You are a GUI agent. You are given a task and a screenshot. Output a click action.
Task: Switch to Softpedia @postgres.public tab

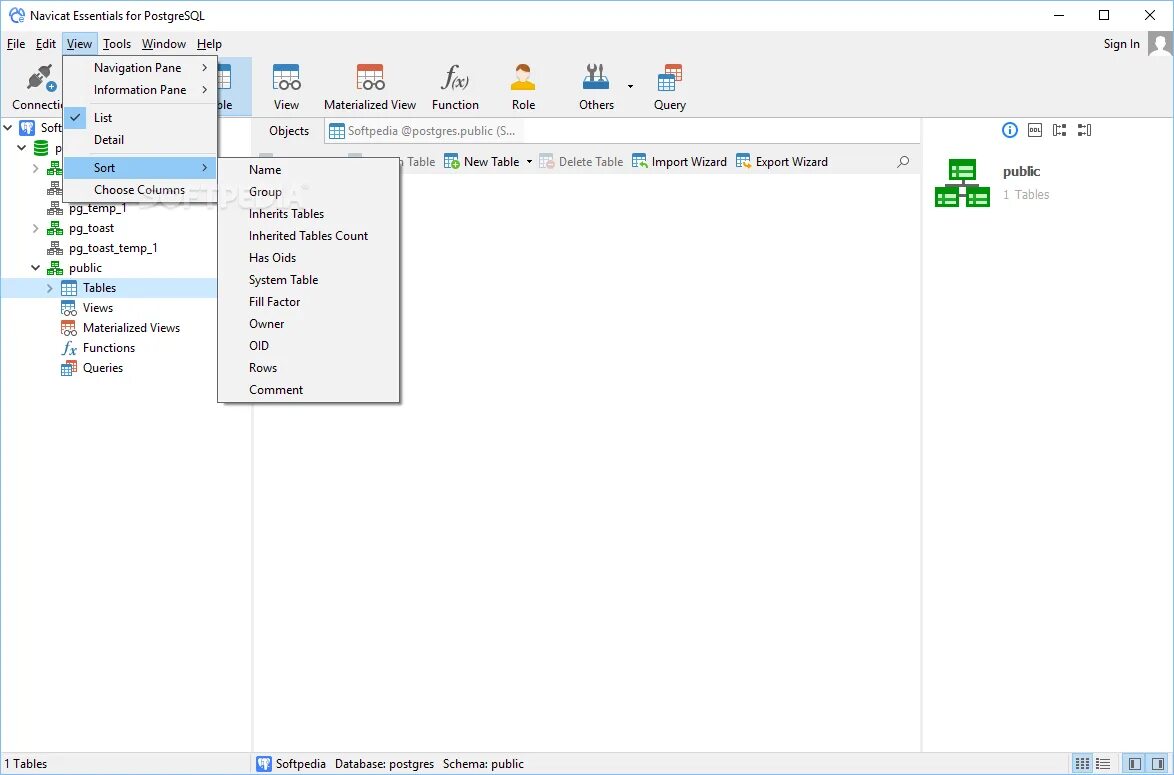tap(424, 131)
